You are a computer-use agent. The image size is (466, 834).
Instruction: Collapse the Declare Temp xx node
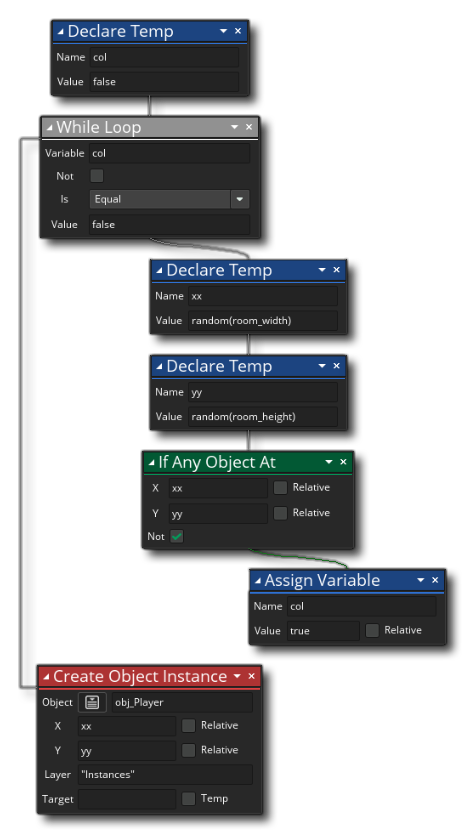click(x=159, y=271)
